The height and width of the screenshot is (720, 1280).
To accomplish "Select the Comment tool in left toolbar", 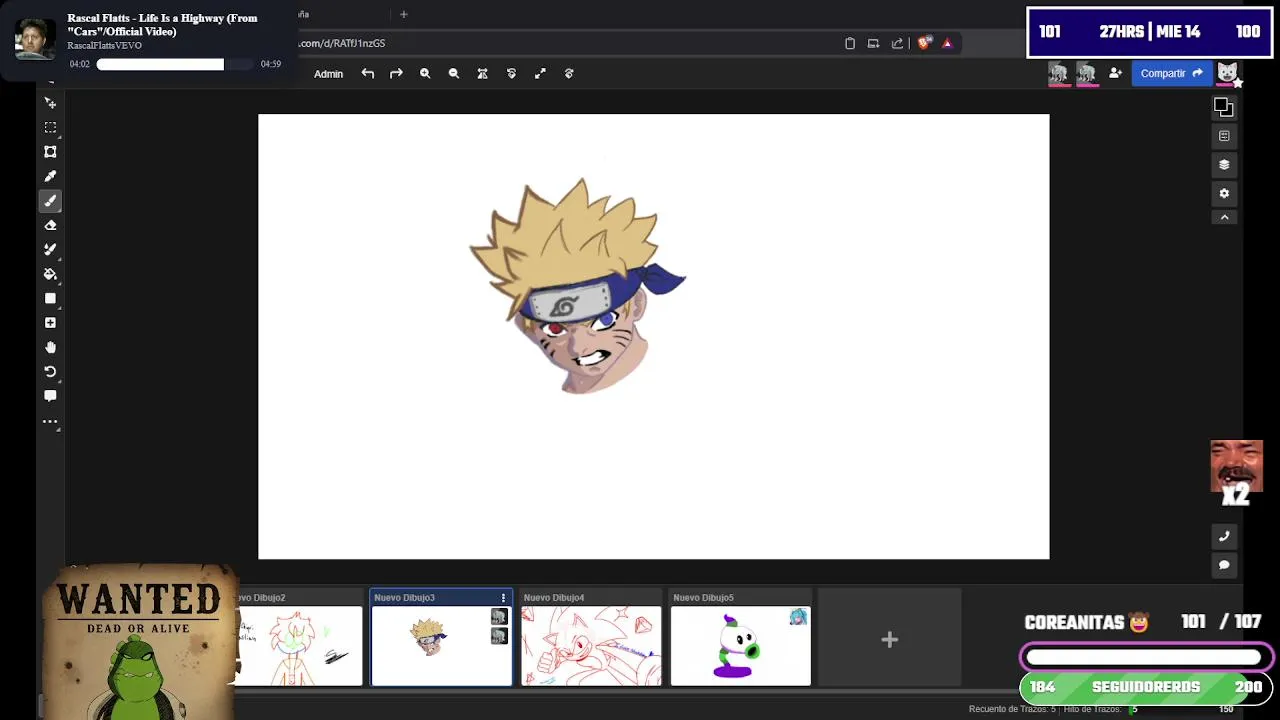I will 50,396.
